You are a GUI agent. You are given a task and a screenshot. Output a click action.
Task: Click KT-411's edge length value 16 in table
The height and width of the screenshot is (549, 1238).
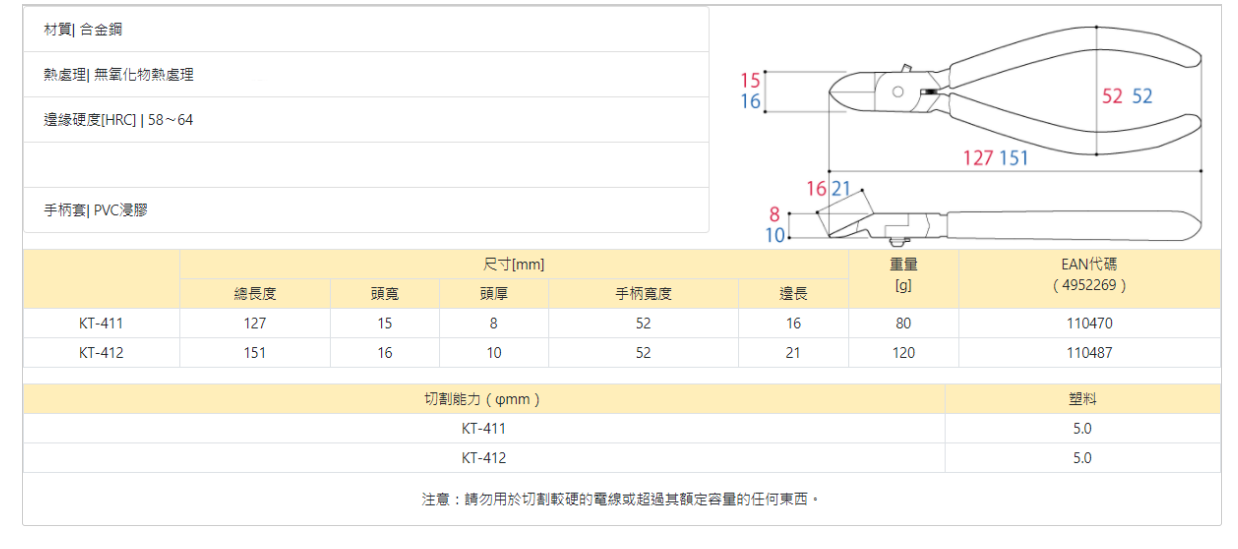[793, 323]
